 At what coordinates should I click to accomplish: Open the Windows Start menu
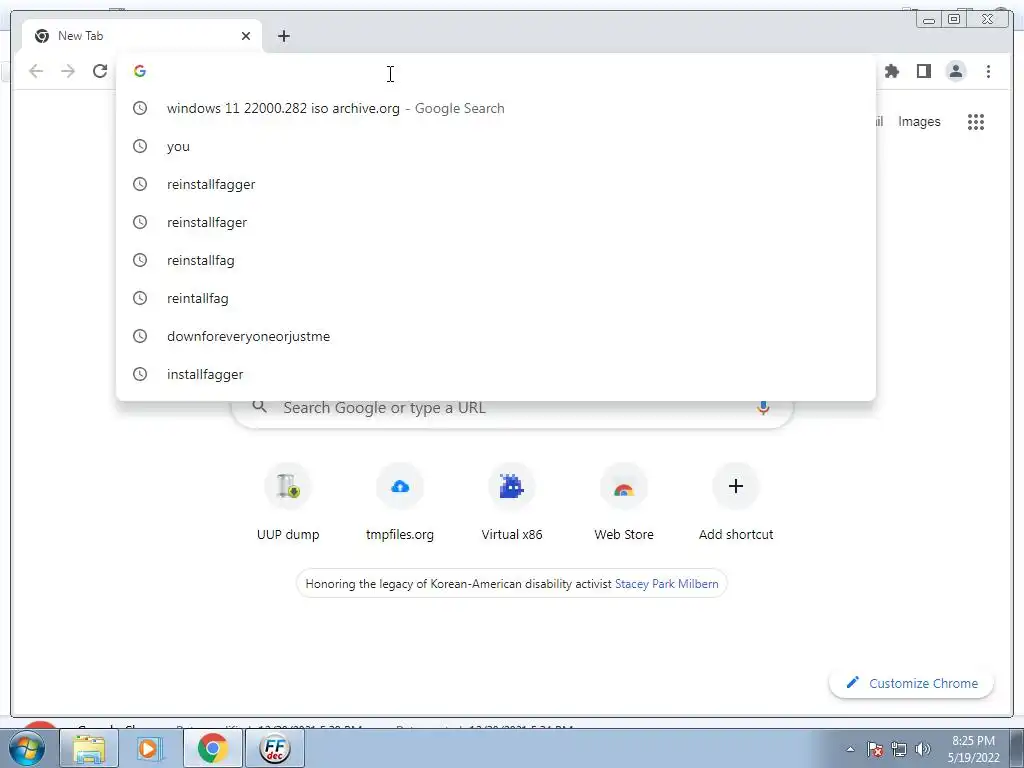pos(27,748)
